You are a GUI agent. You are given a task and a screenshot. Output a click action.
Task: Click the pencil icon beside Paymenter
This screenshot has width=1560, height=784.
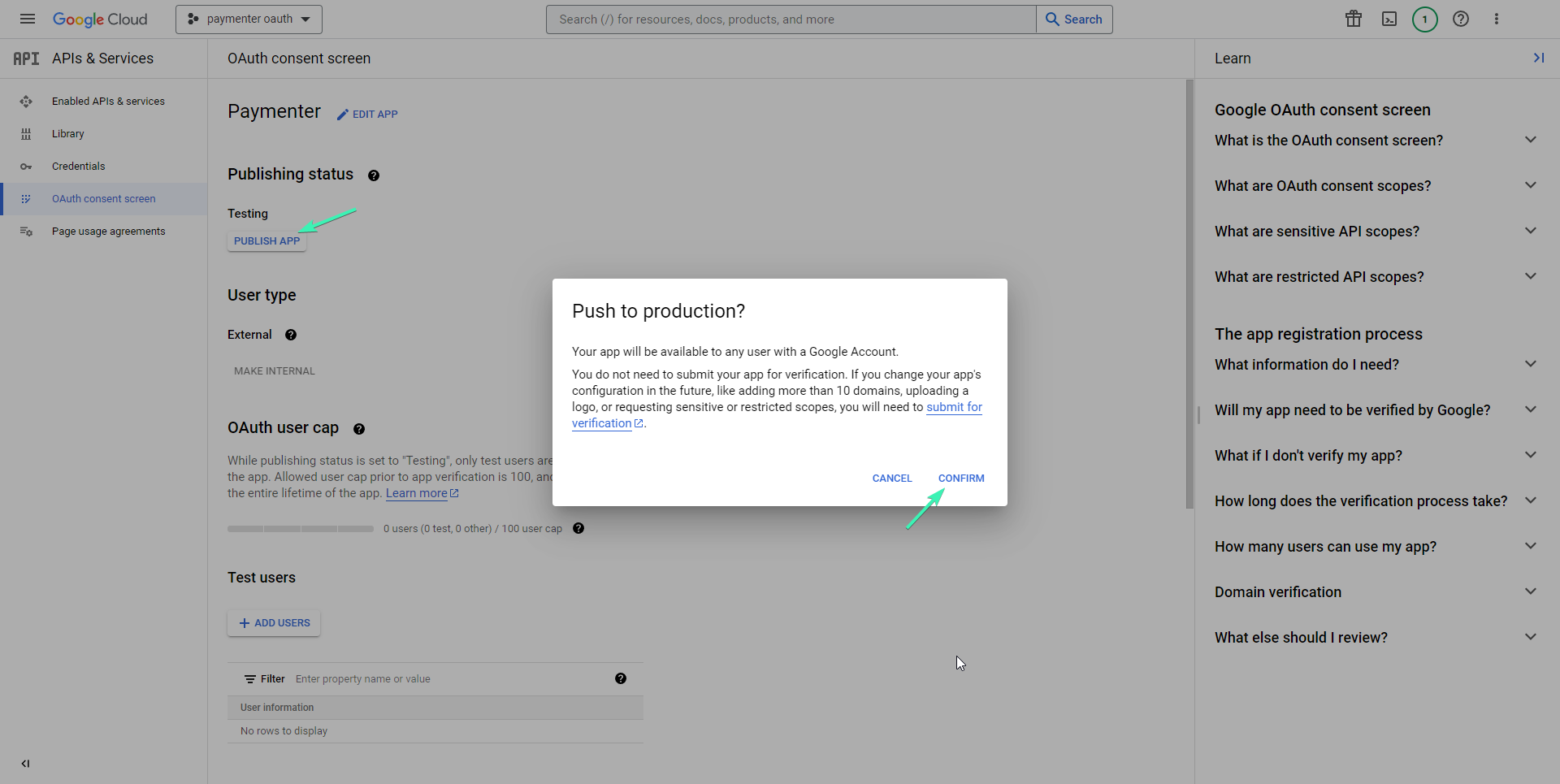[x=342, y=114]
